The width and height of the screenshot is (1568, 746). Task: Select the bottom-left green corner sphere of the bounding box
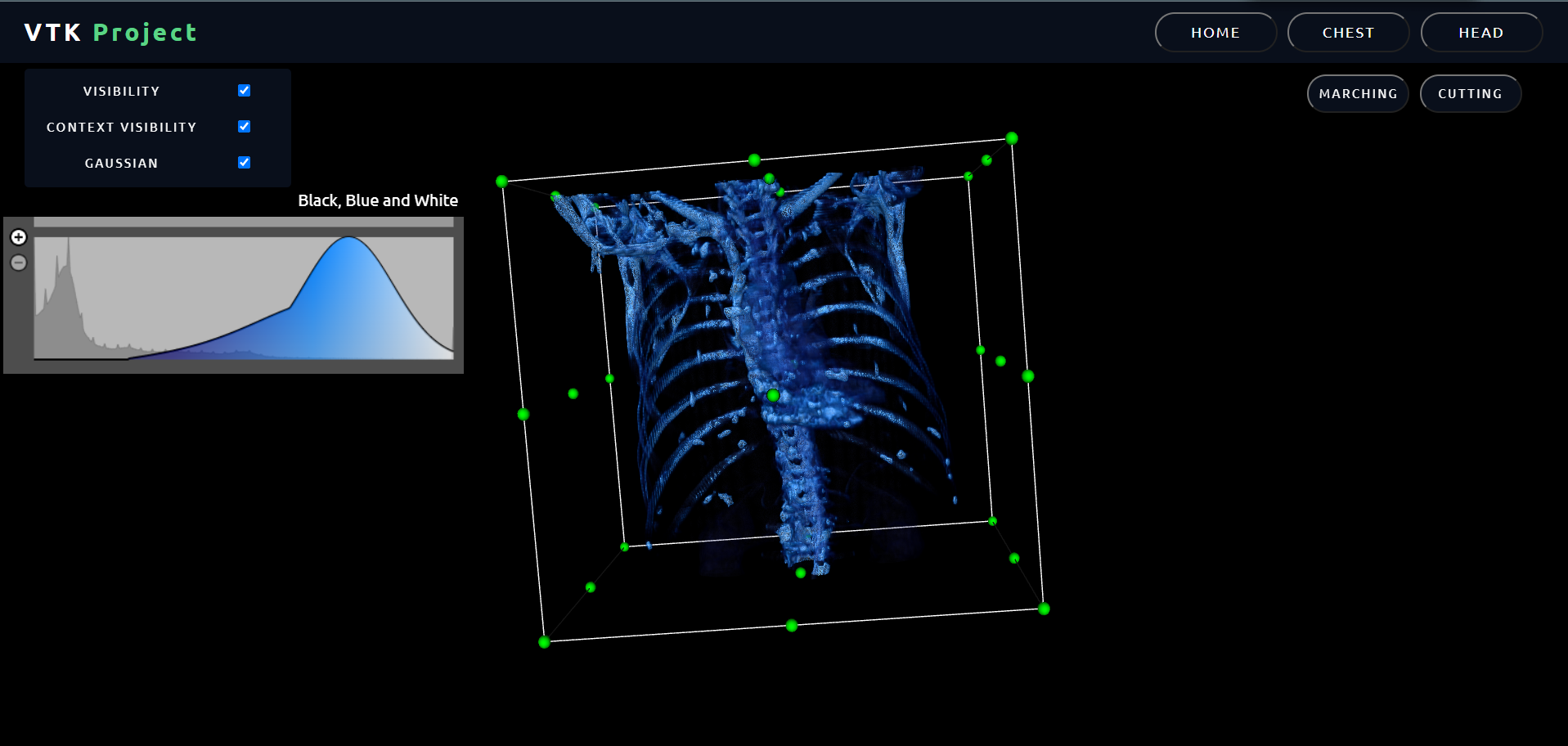pyautogui.click(x=544, y=641)
